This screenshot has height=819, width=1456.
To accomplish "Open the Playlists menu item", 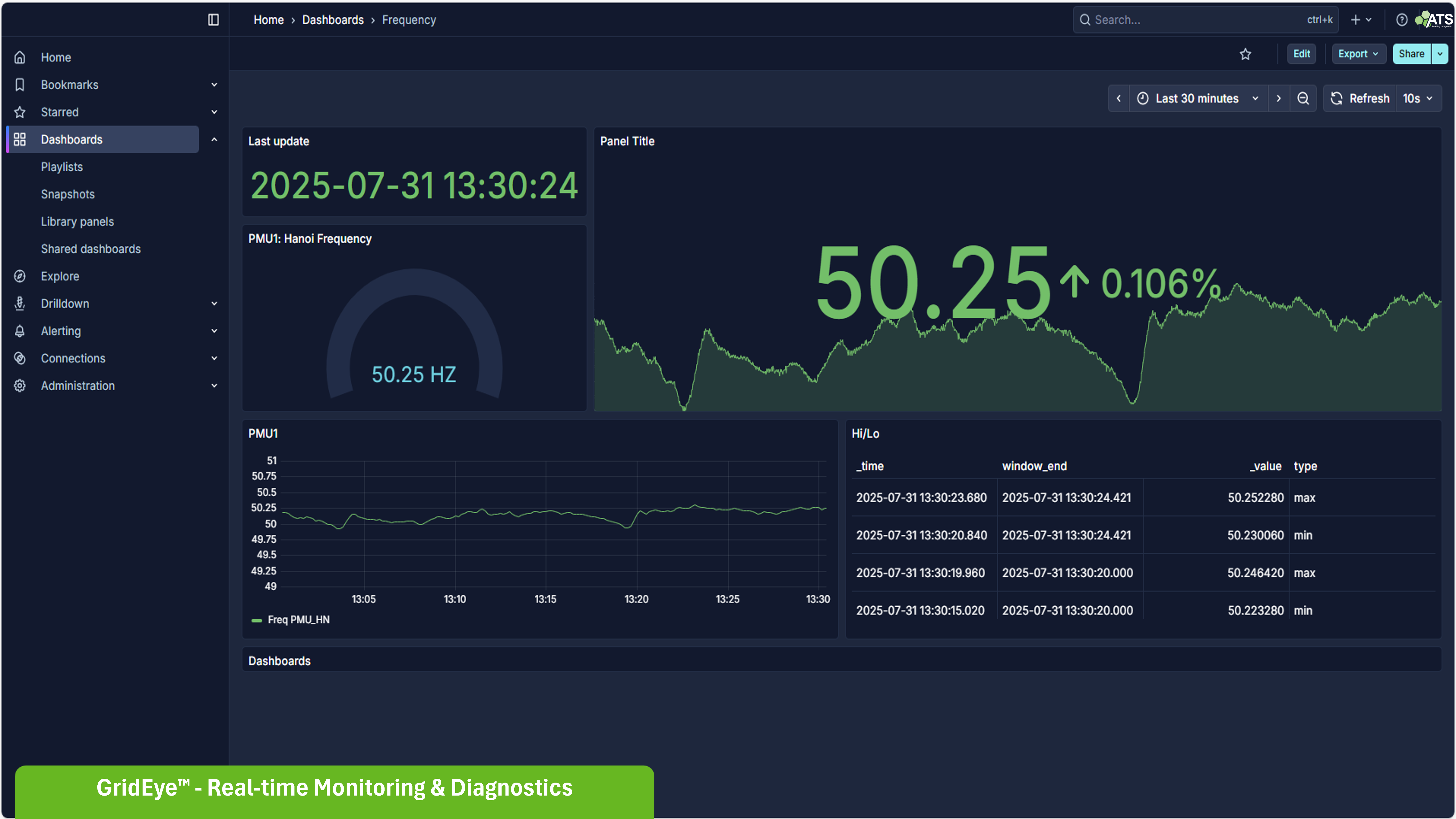I will point(61,167).
